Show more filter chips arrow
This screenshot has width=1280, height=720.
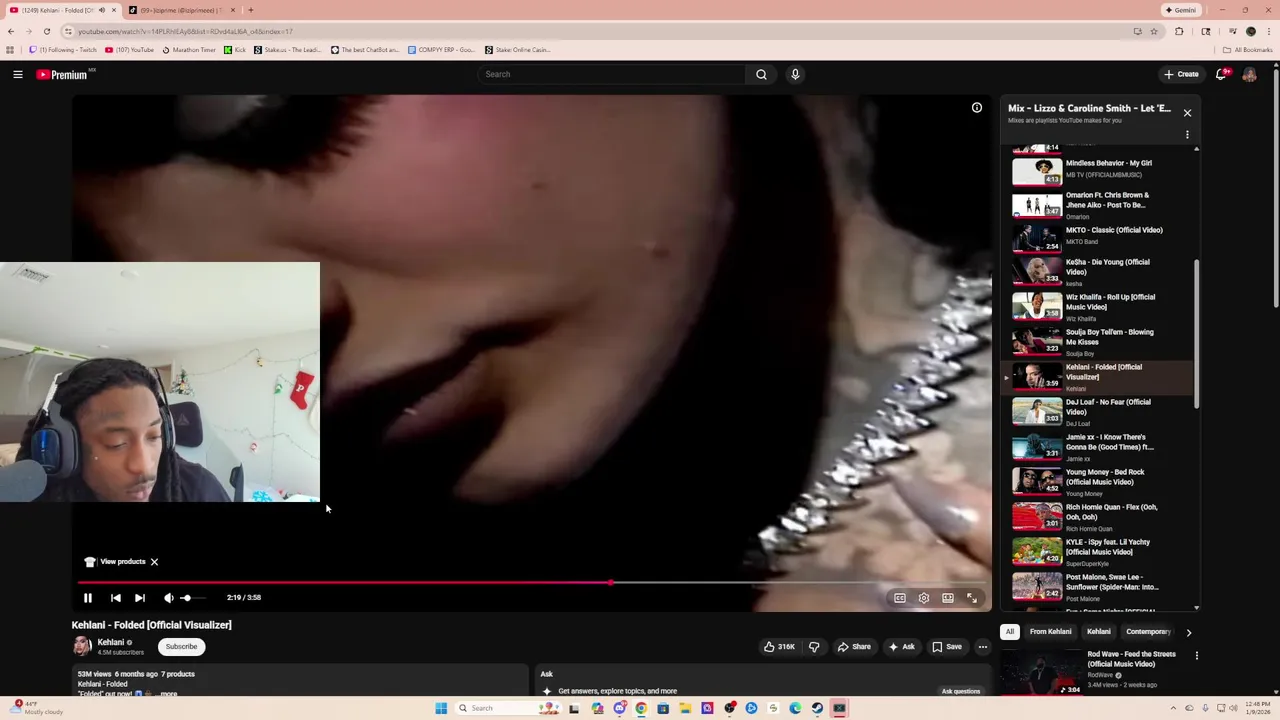click(x=1188, y=632)
